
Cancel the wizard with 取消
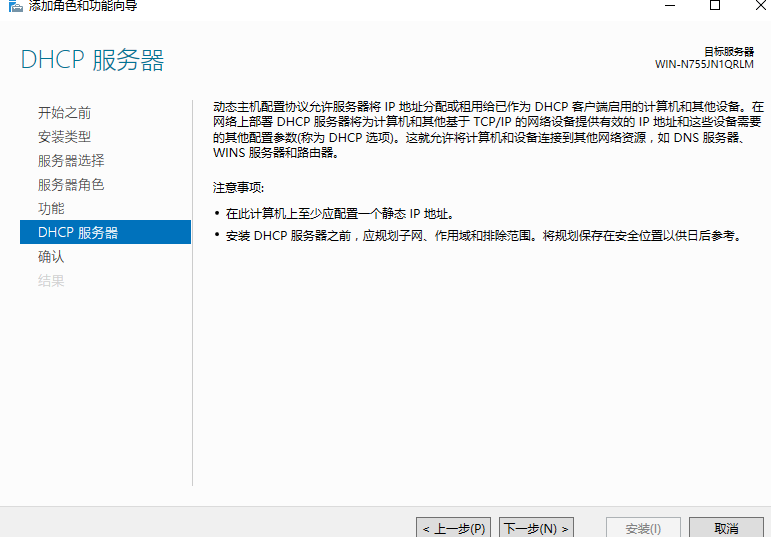726,528
